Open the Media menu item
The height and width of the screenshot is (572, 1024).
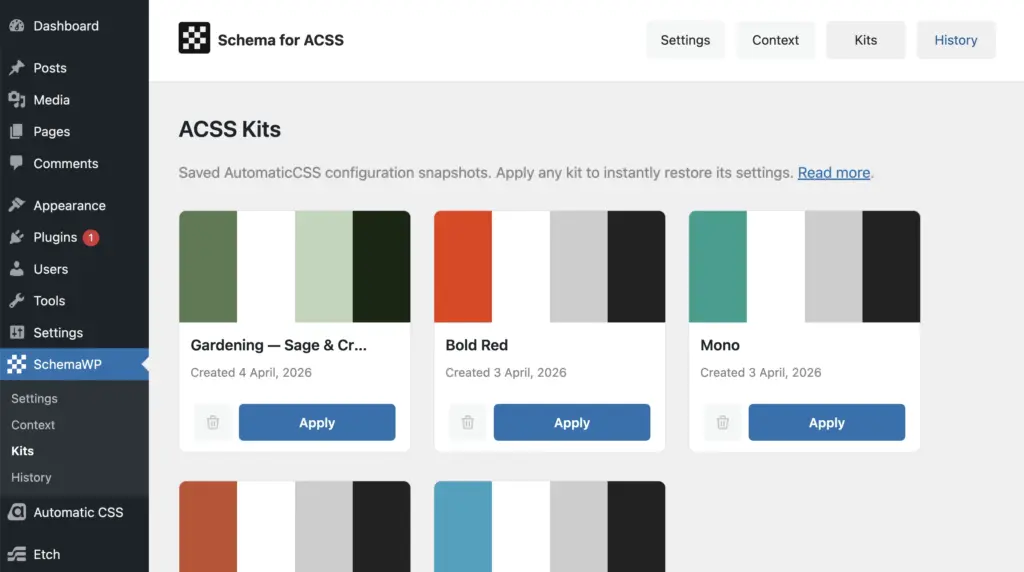(74, 100)
